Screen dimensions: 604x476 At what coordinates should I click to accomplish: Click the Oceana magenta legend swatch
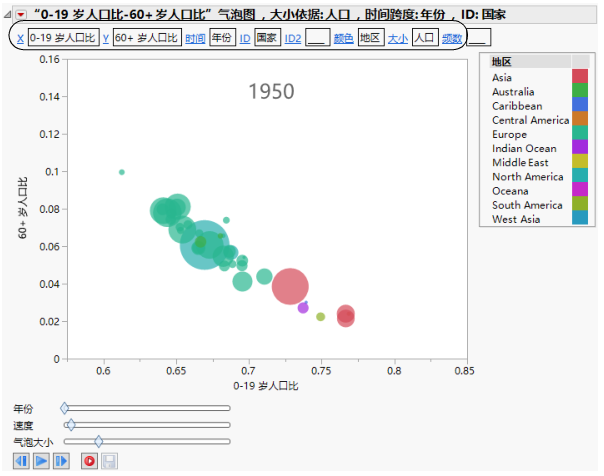580,189
